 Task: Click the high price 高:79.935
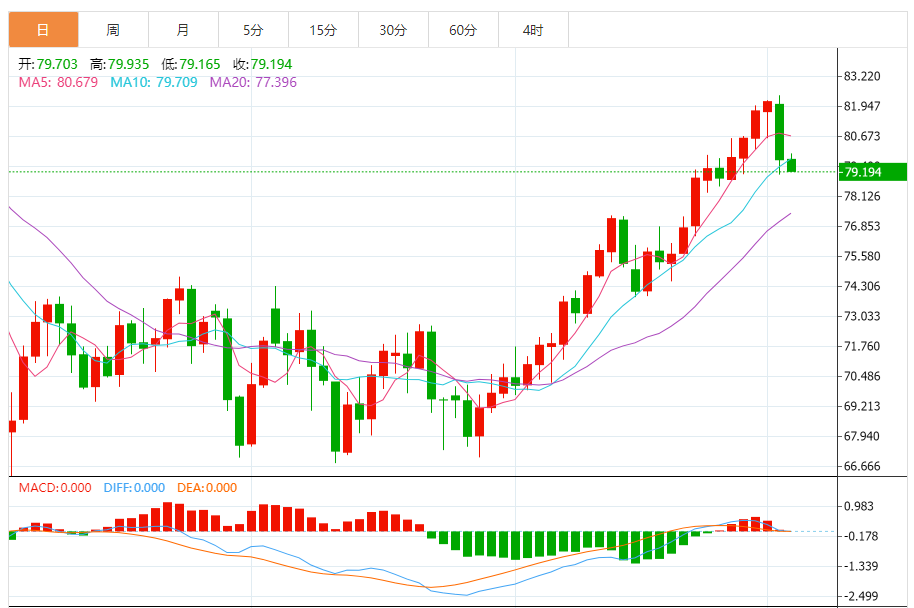[x=119, y=64]
